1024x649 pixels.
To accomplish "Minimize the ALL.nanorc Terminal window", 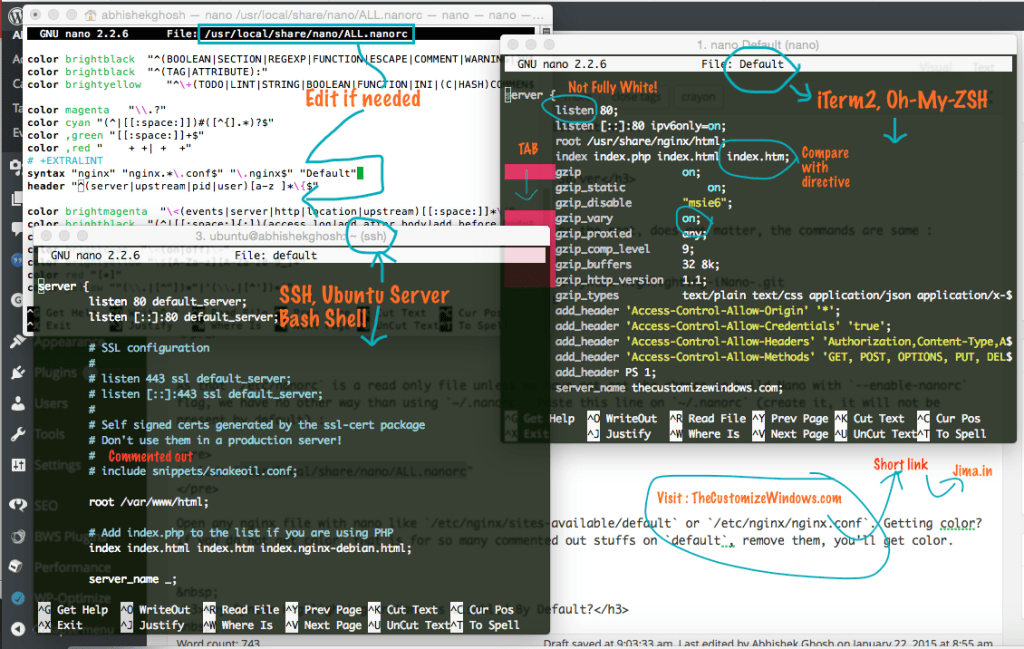I will click(x=54, y=14).
